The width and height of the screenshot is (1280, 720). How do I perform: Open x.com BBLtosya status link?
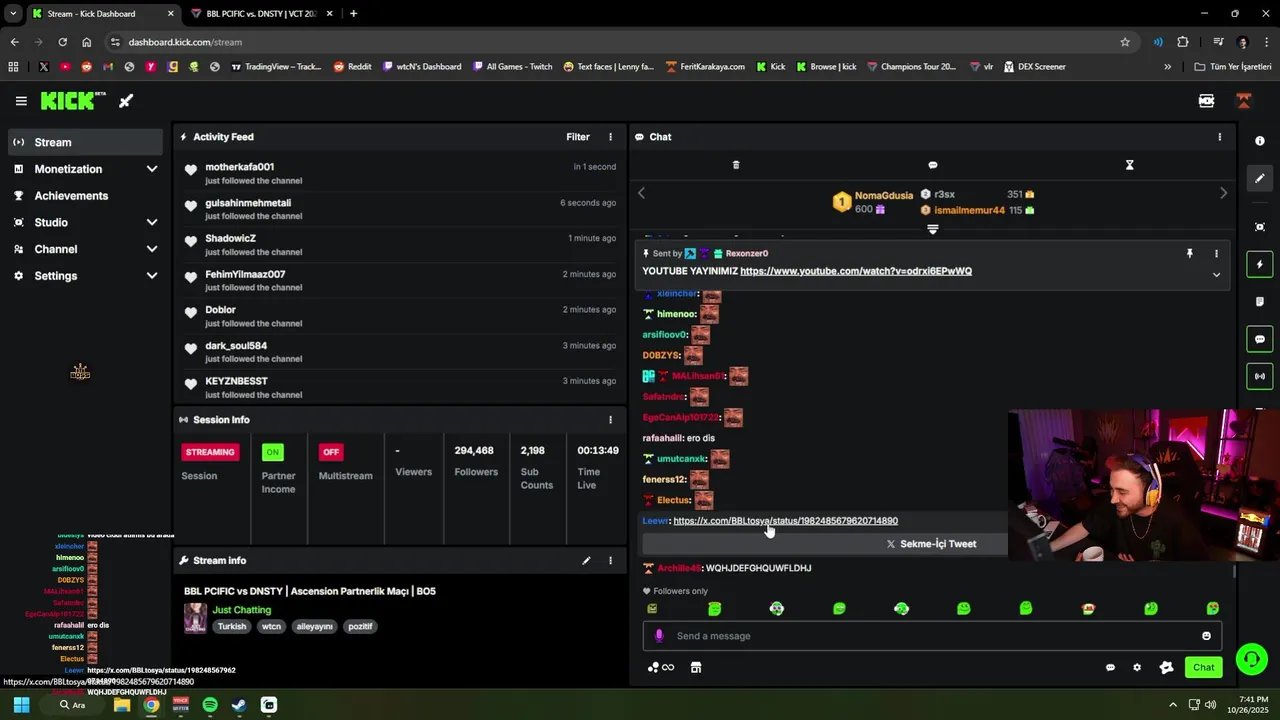785,521
